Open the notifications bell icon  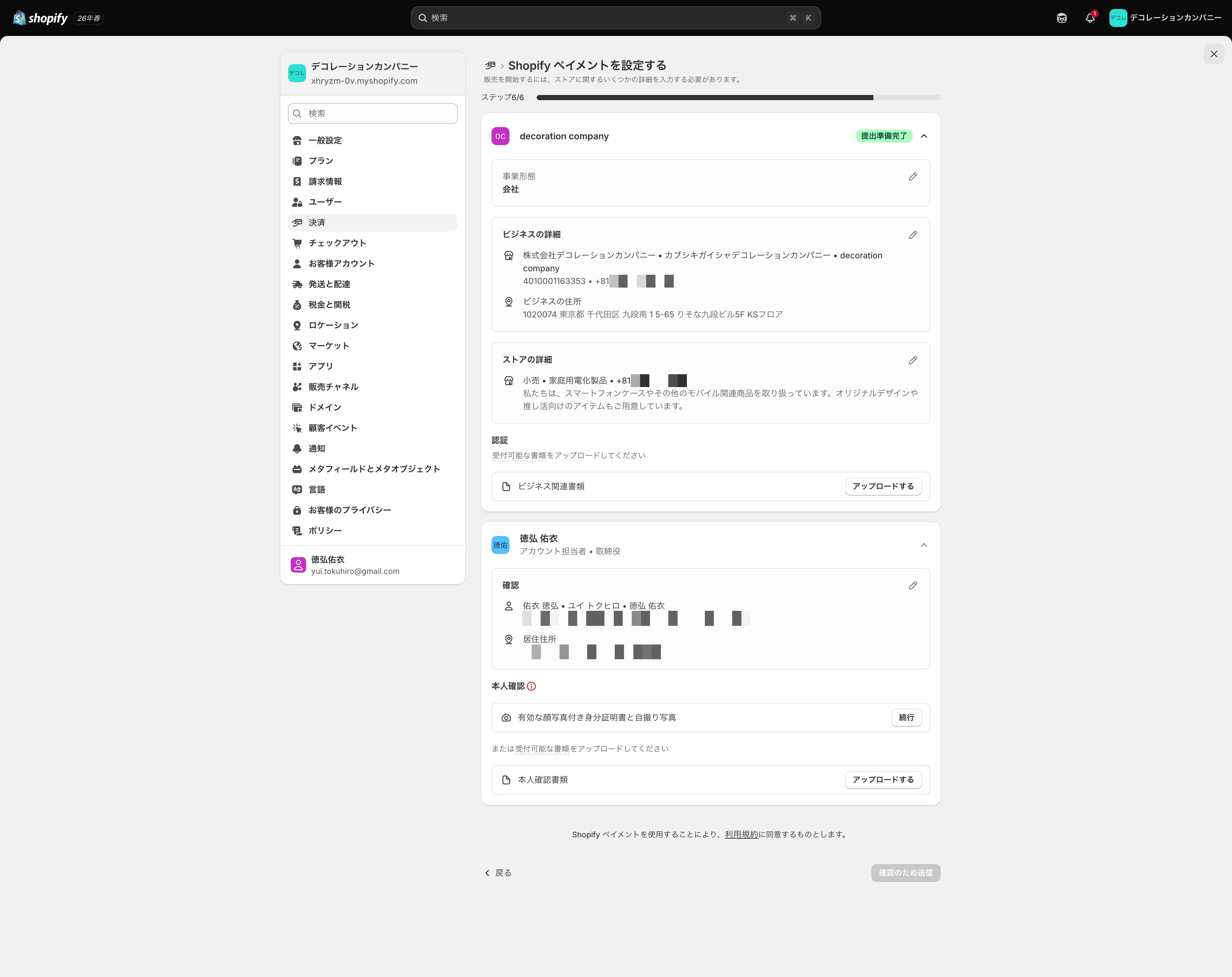pyautogui.click(x=1090, y=18)
